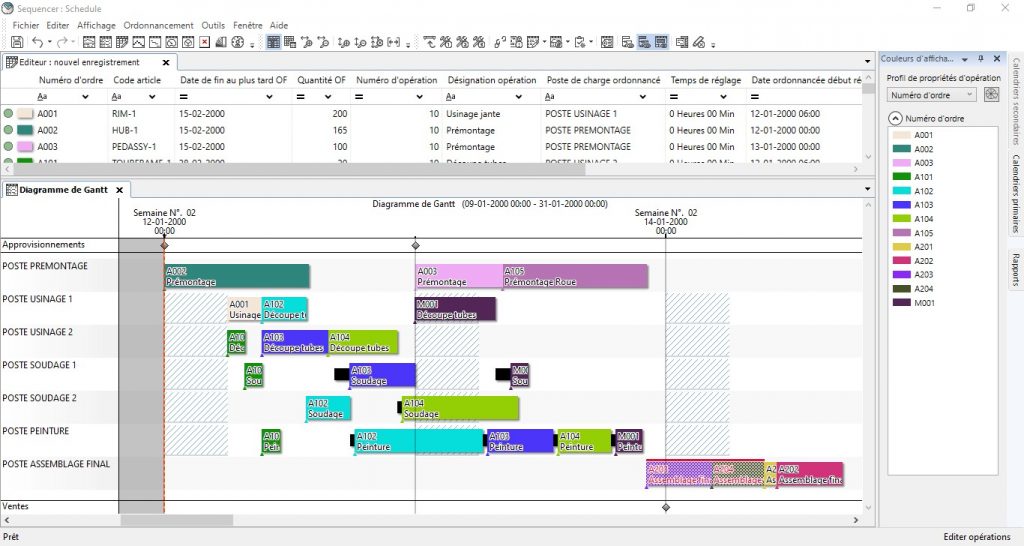Image resolution: width=1024 pixels, height=546 pixels.
Task: Toggle the green status circle of A001
Action: 8,114
